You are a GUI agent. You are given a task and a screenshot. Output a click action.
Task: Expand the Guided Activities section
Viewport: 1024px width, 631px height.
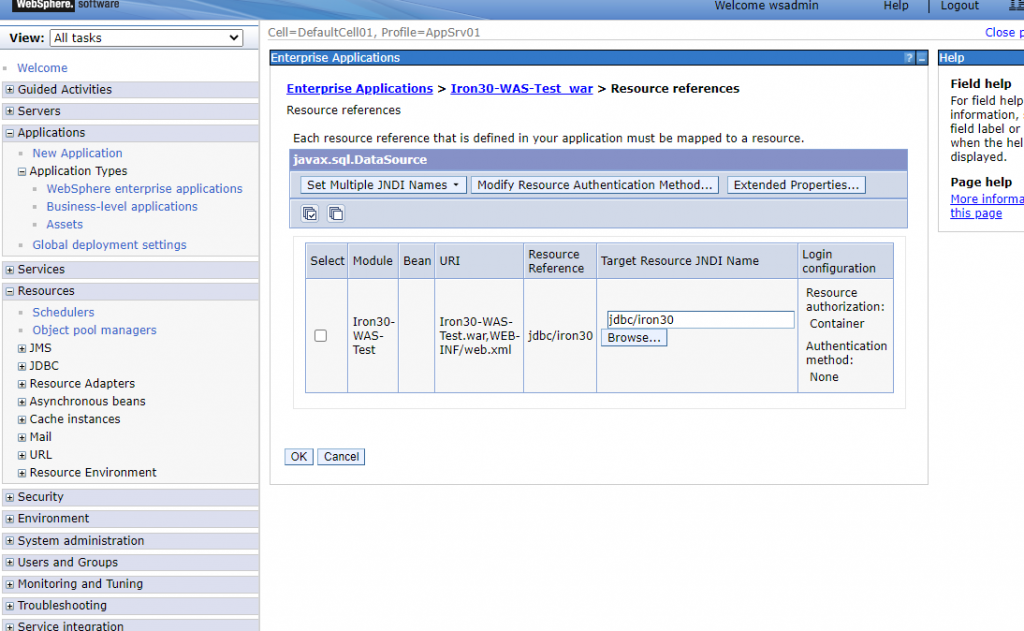(x=10, y=89)
